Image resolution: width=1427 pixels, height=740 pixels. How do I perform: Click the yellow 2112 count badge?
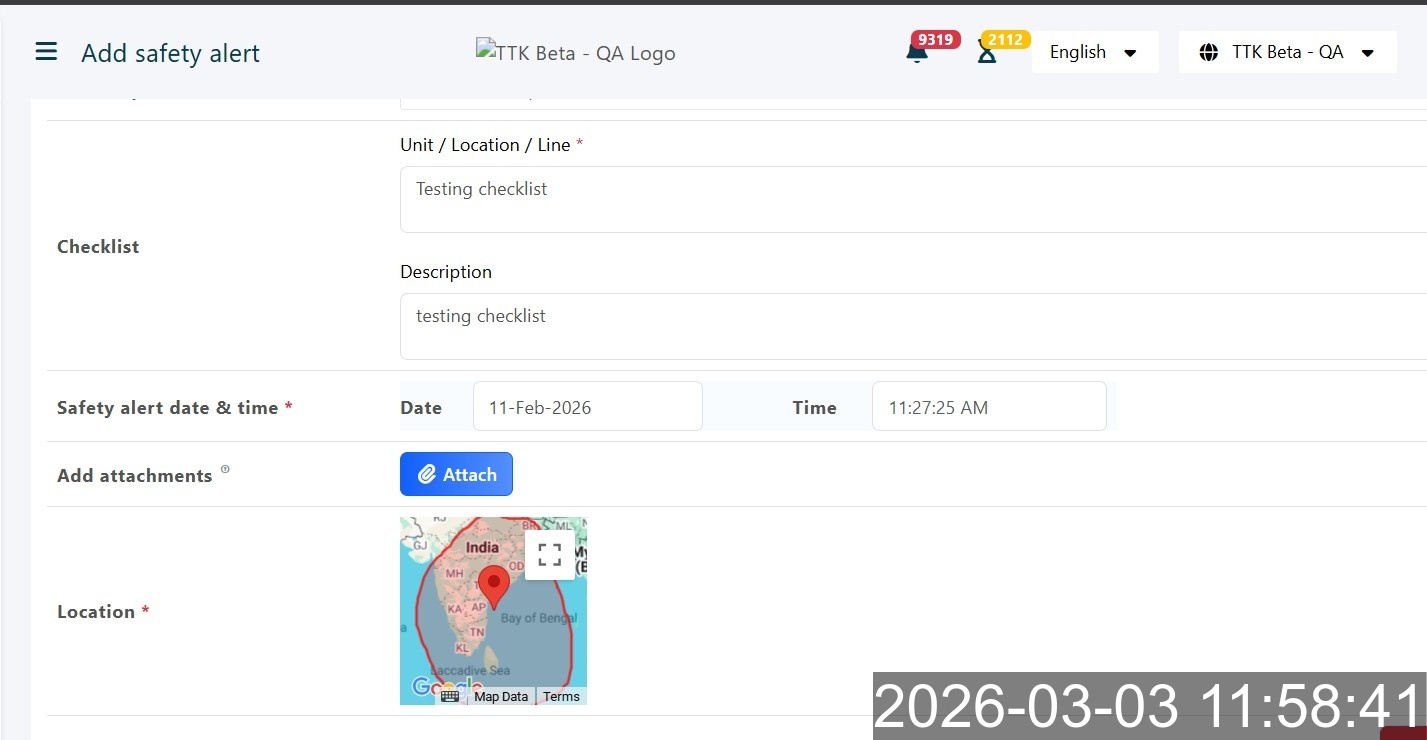[1005, 40]
